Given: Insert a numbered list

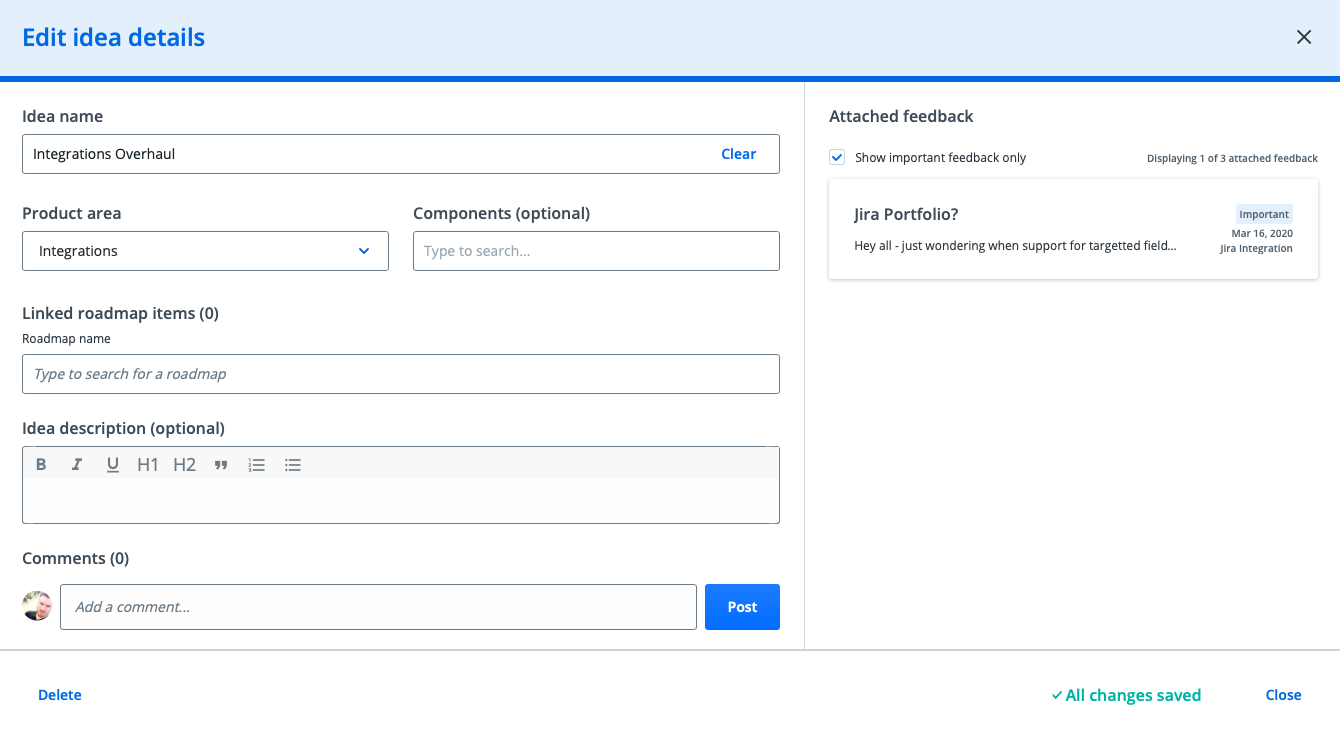Looking at the screenshot, I should (257, 464).
